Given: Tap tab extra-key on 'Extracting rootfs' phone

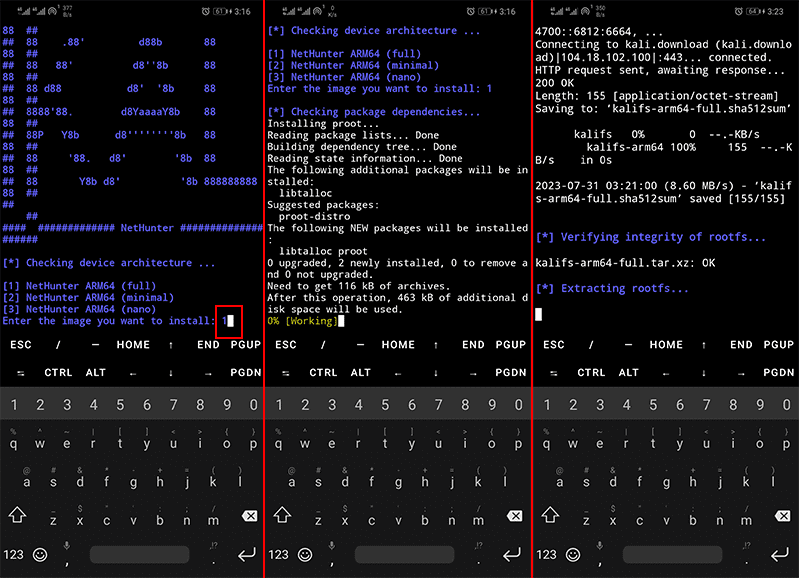Looking at the screenshot, I should (554, 373).
